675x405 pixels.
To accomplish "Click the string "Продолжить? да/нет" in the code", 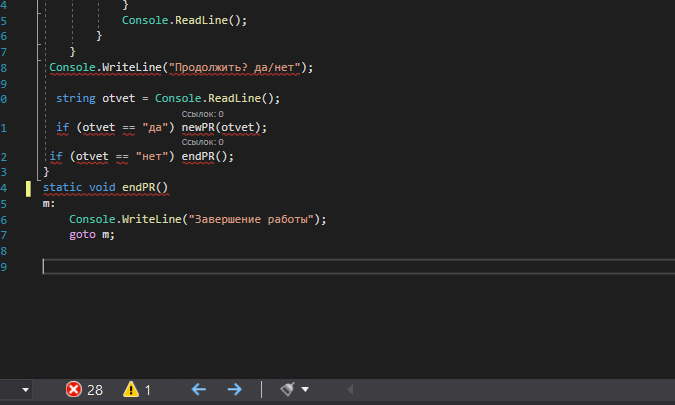I will click(x=235, y=68).
